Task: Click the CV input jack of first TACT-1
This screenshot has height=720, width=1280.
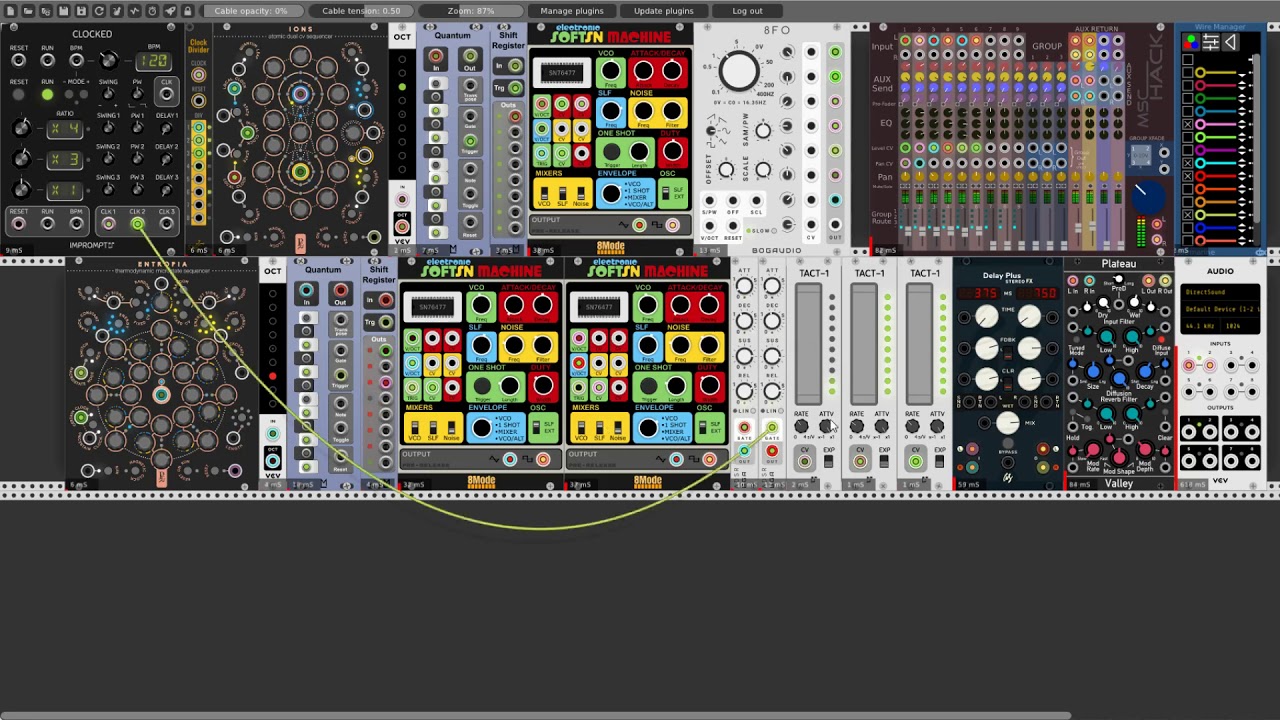Action: pos(804,462)
